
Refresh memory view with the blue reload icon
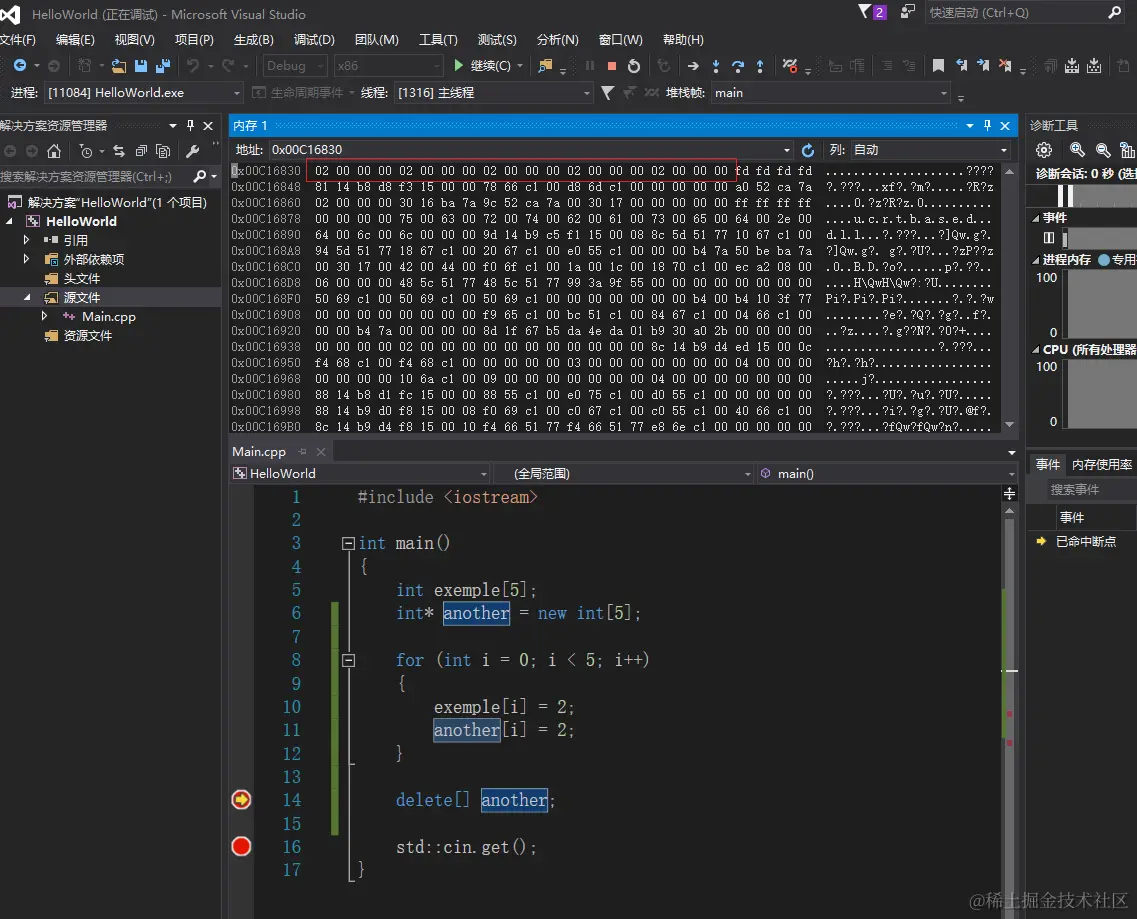tap(808, 150)
